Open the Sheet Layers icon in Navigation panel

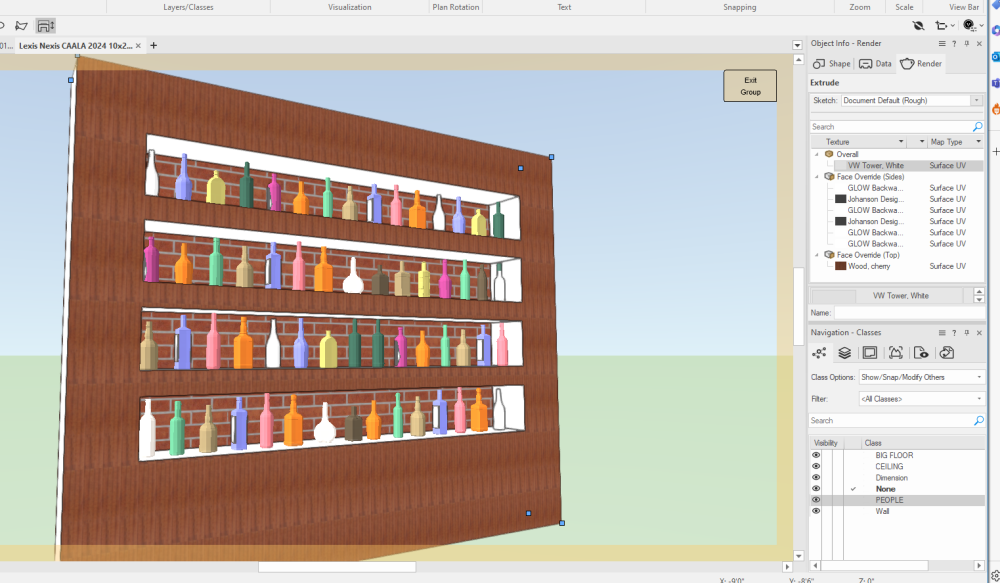point(869,352)
